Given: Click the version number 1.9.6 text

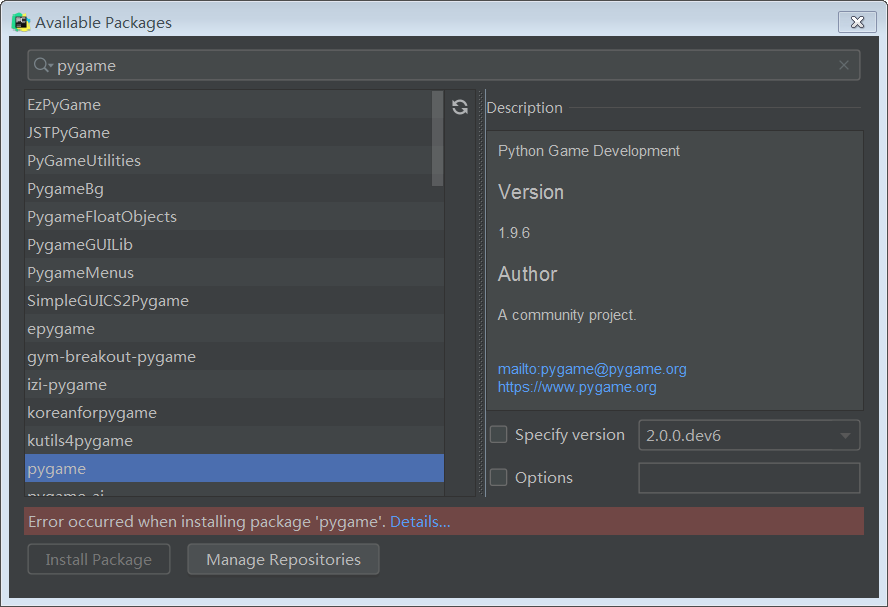Looking at the screenshot, I should click(x=514, y=233).
